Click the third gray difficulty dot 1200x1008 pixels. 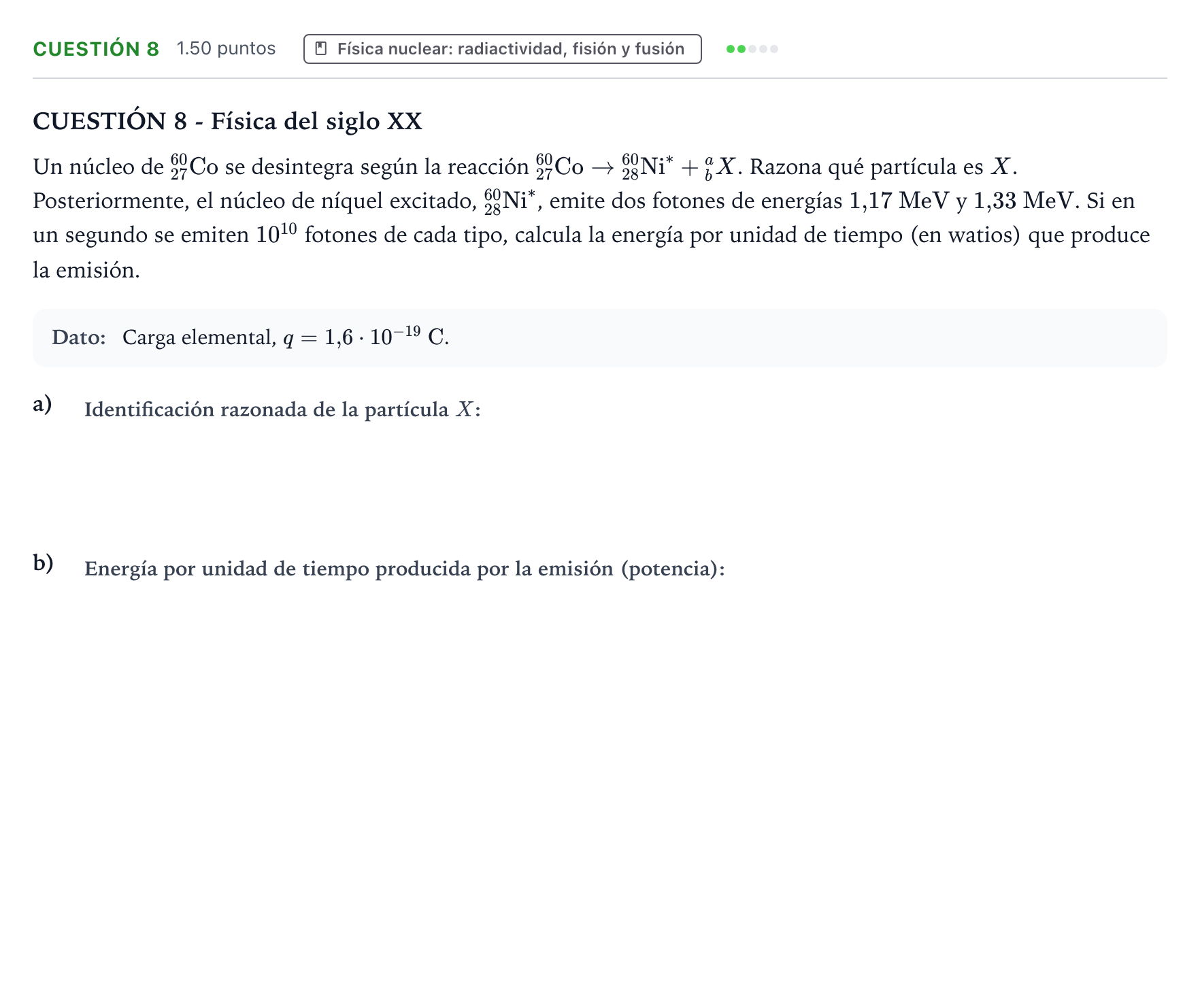click(752, 49)
